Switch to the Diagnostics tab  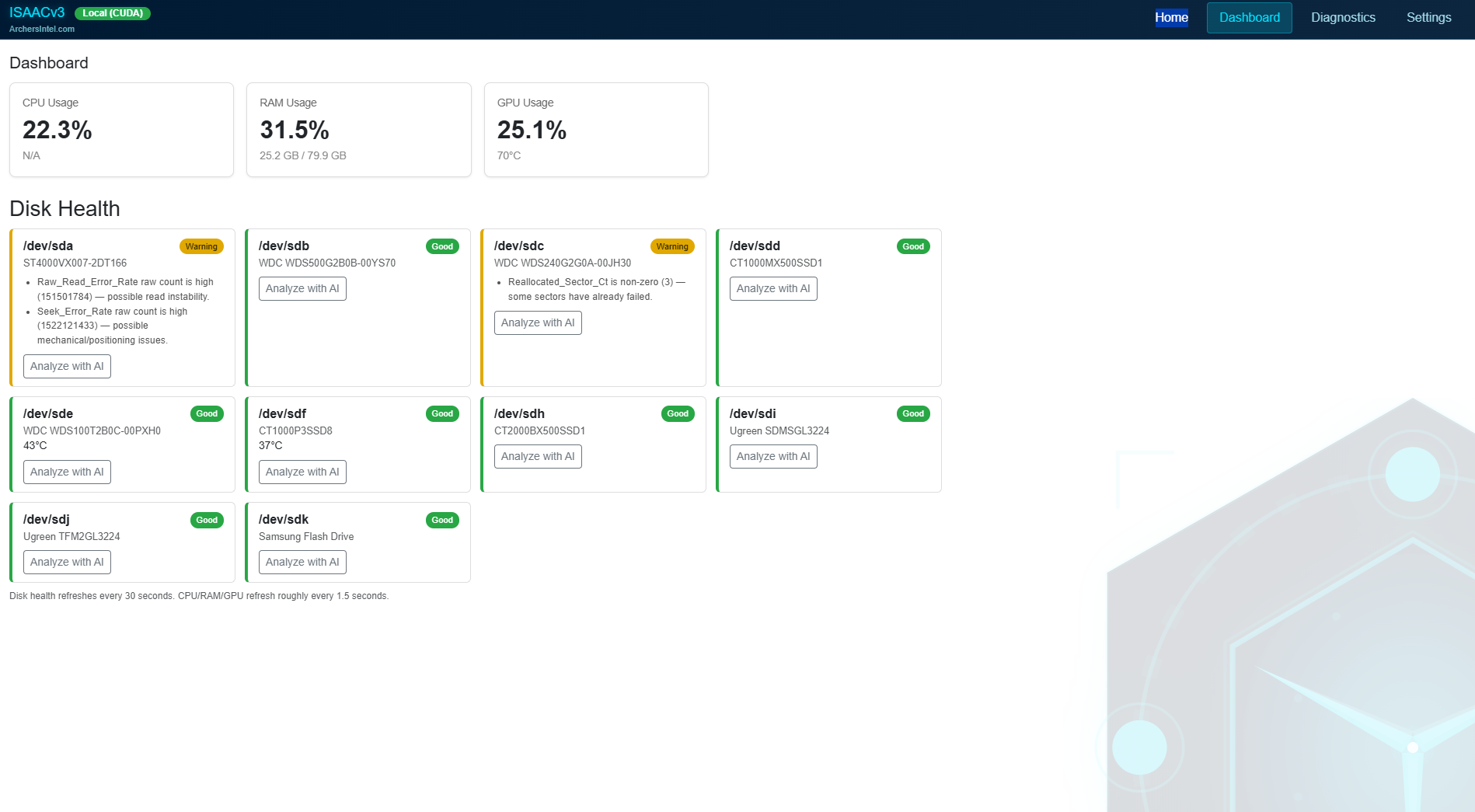1343,18
